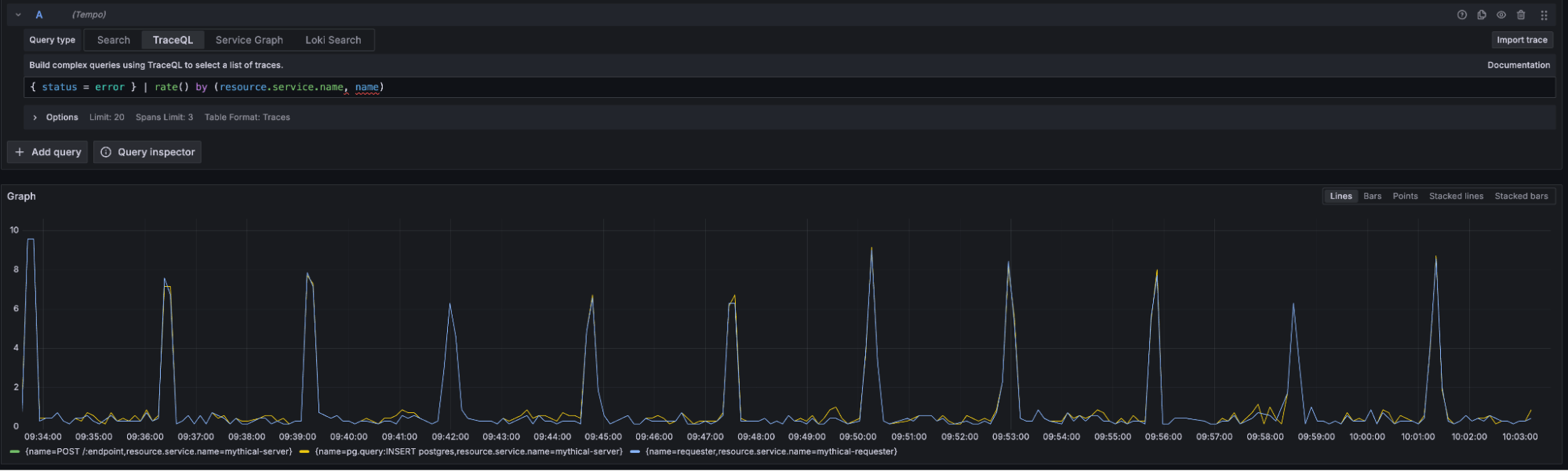The width and height of the screenshot is (1568, 471).
Task: Open the TraceQL Documentation link
Action: coord(1519,65)
